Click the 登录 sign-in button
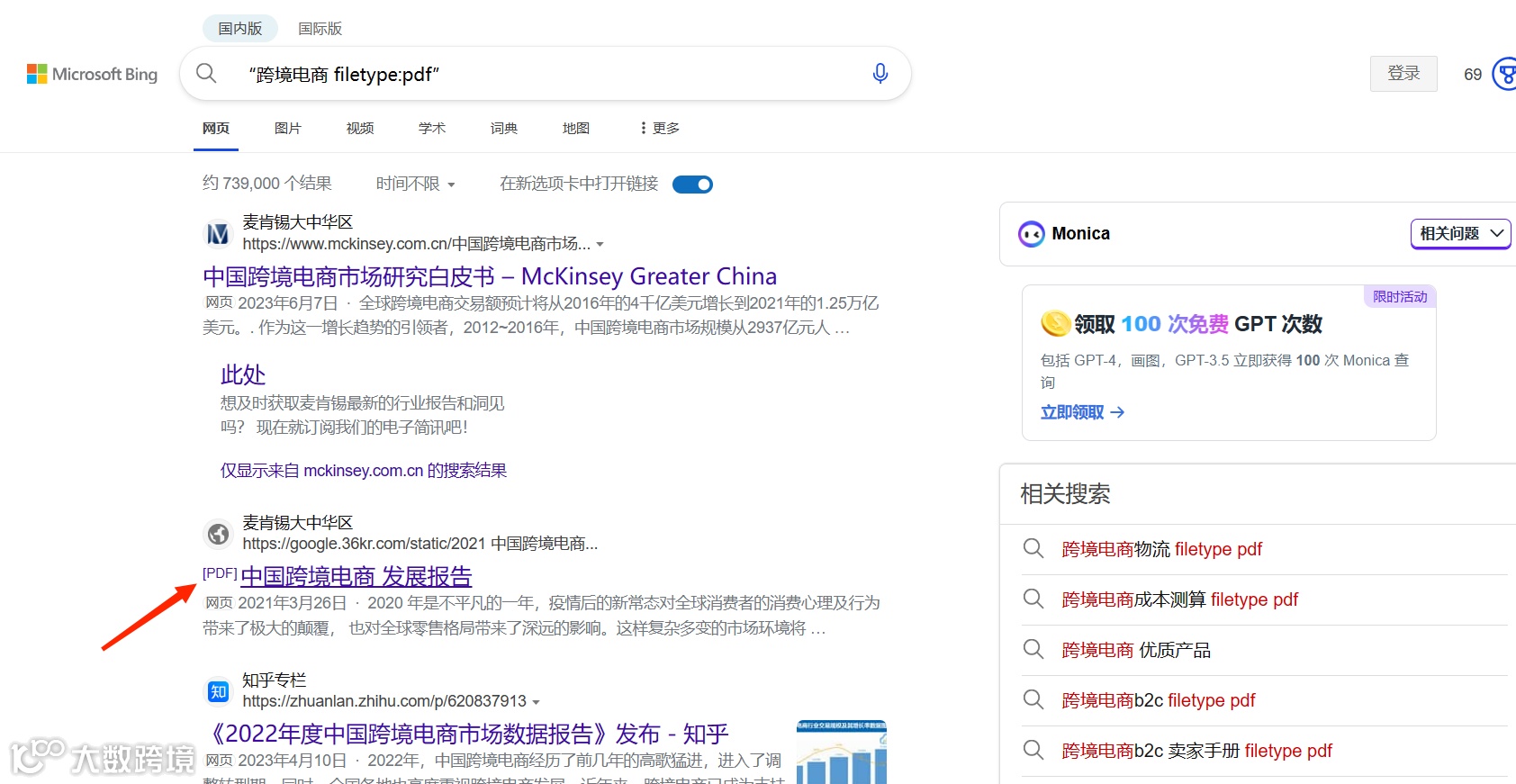The width and height of the screenshot is (1516, 784). pos(1403,74)
